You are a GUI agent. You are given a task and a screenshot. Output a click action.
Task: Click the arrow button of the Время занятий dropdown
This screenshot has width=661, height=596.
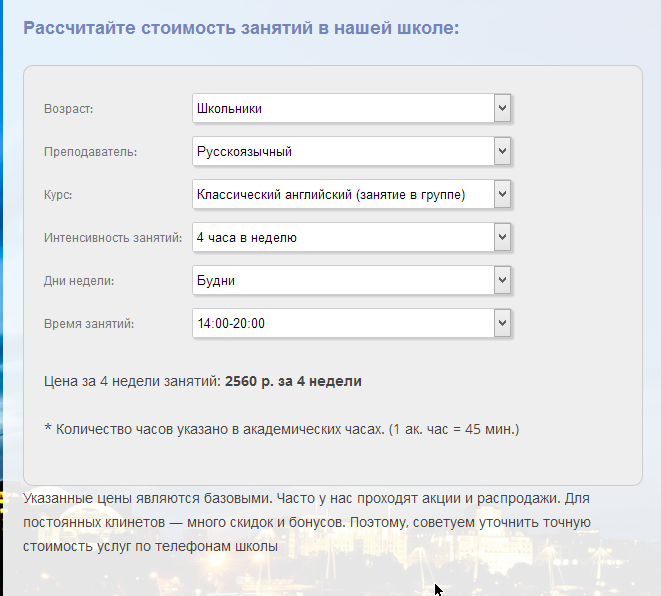coord(502,323)
